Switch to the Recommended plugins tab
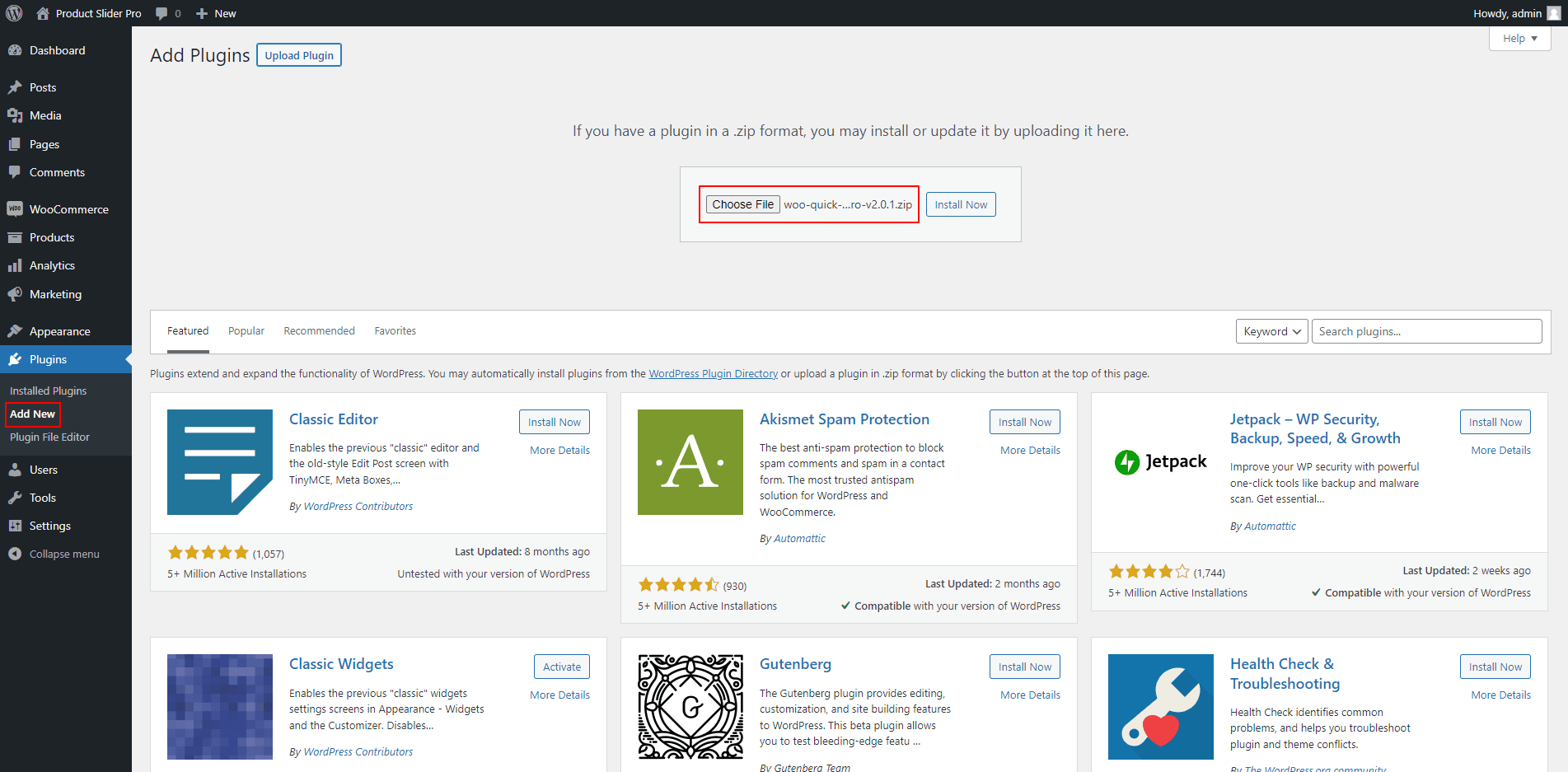The image size is (1568, 772). 319,331
